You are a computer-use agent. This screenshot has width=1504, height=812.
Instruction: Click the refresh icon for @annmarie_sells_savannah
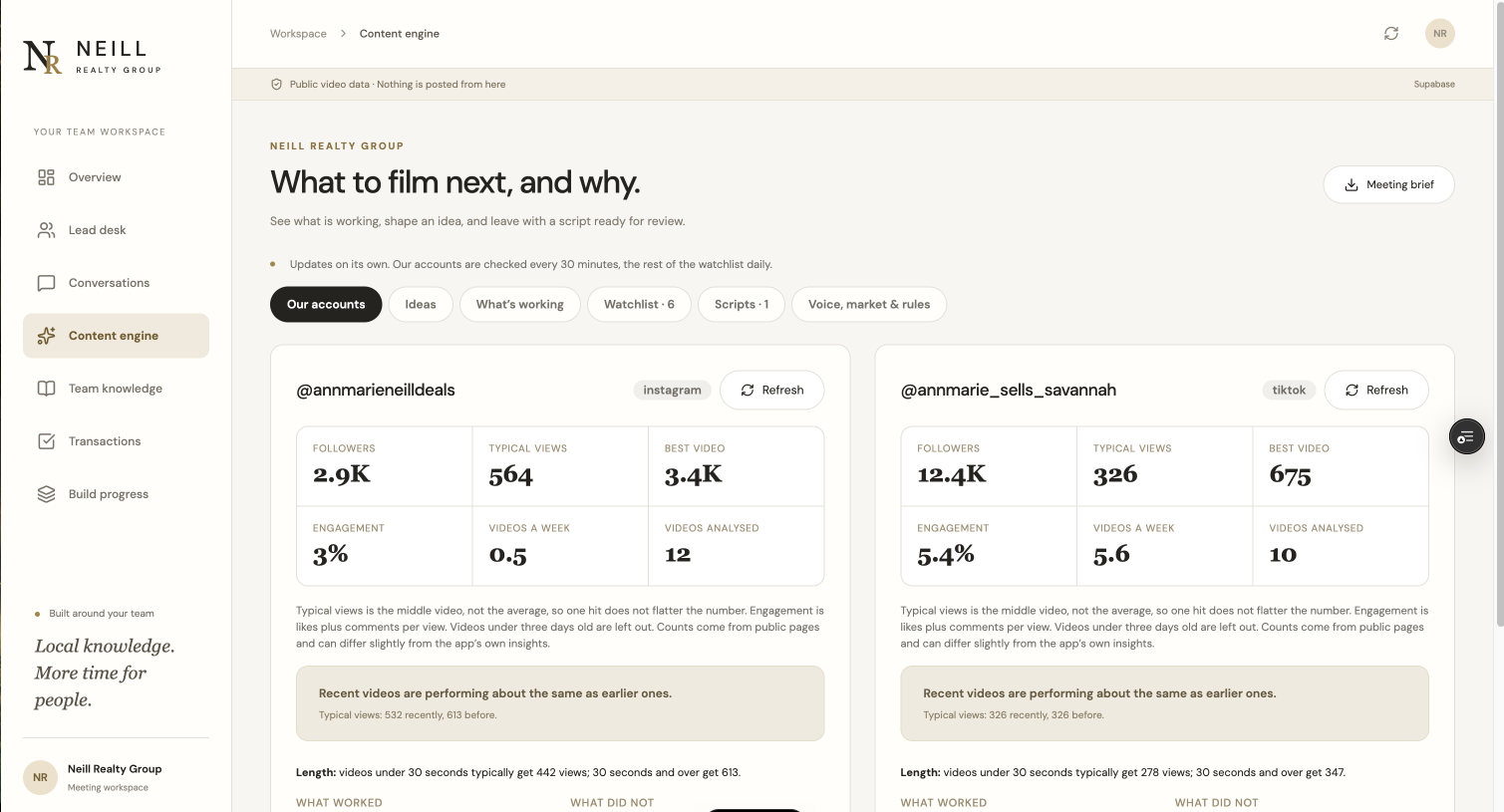point(1352,391)
